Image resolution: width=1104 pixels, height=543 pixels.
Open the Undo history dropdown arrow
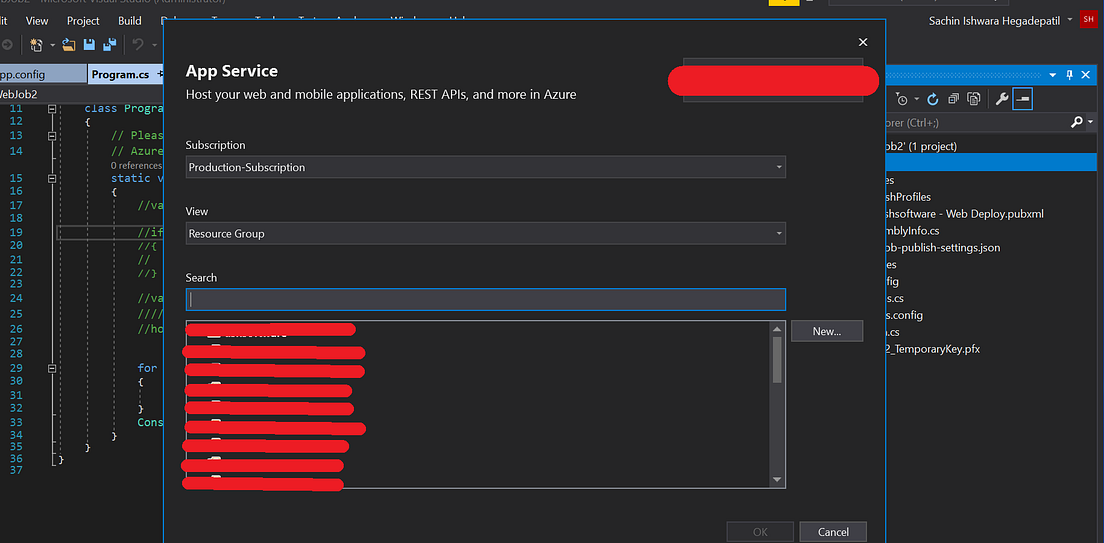coord(153,46)
